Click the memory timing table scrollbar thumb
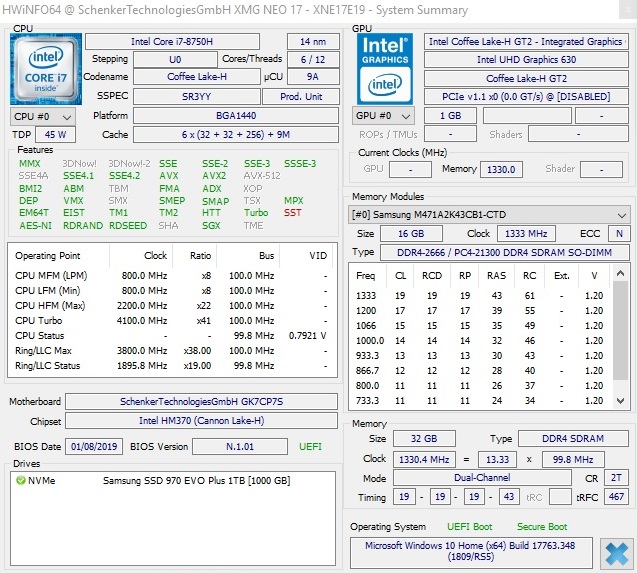This screenshot has height=573, width=637. click(620, 330)
